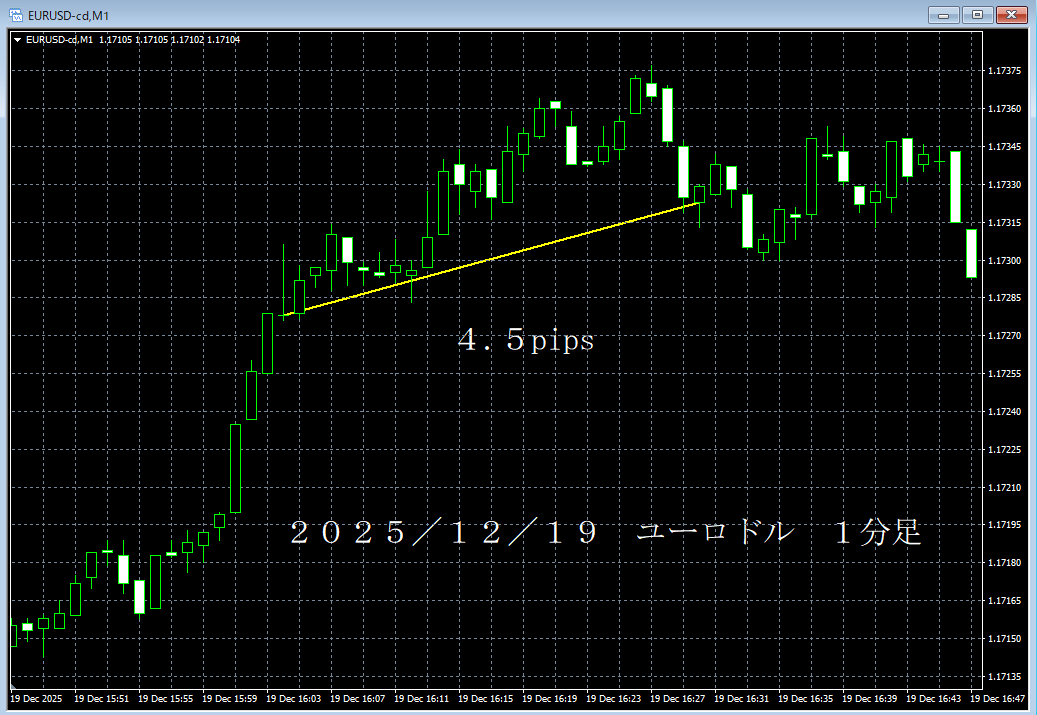This screenshot has width=1037, height=715.
Task: Click the 1.17270 price scale label
Action: (1004, 336)
